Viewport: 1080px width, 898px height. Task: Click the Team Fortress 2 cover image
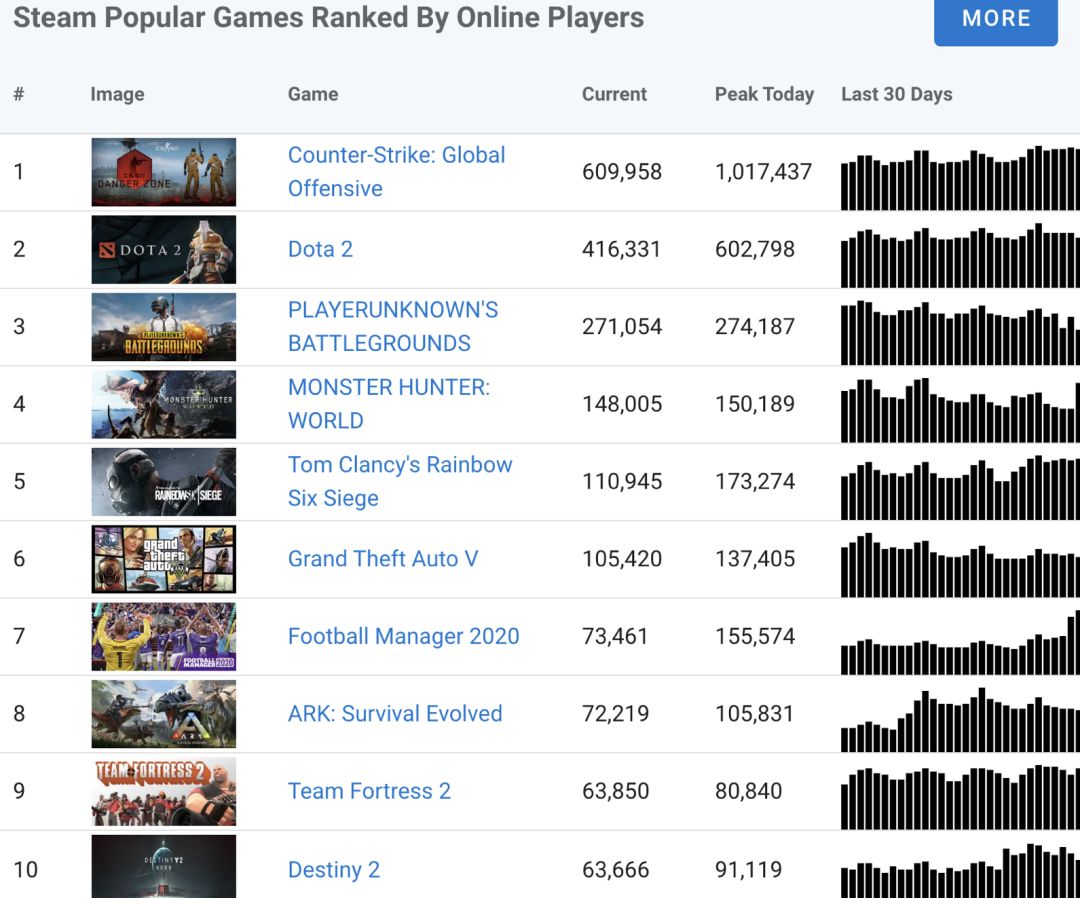click(x=164, y=792)
